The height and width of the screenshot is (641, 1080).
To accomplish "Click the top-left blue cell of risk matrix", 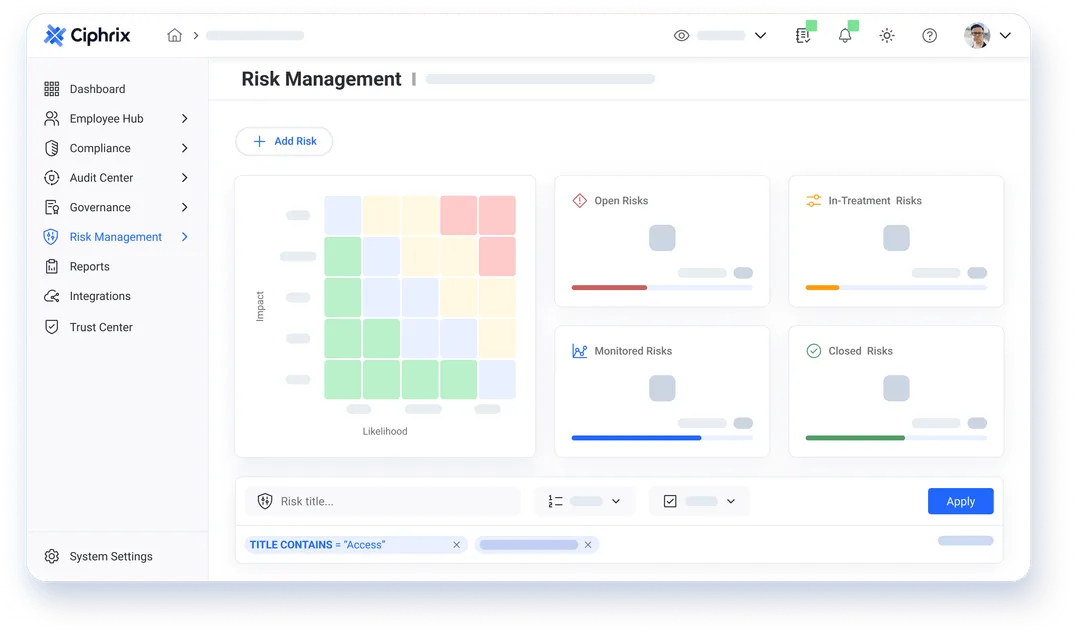I will (x=343, y=216).
